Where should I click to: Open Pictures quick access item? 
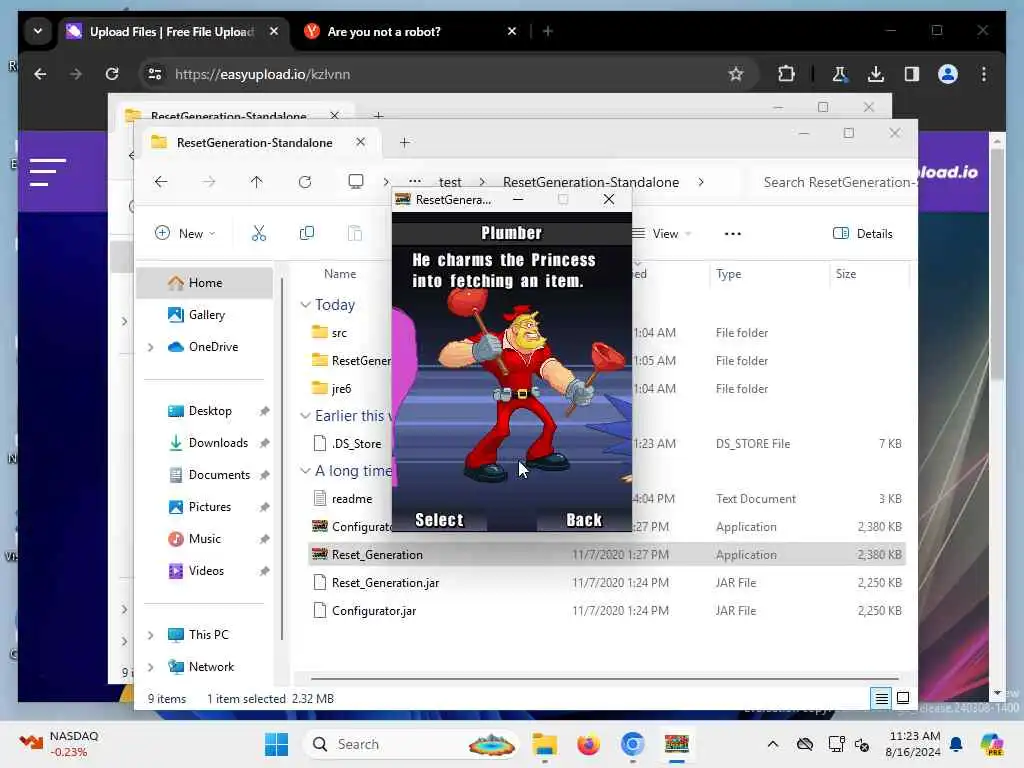[x=209, y=507]
